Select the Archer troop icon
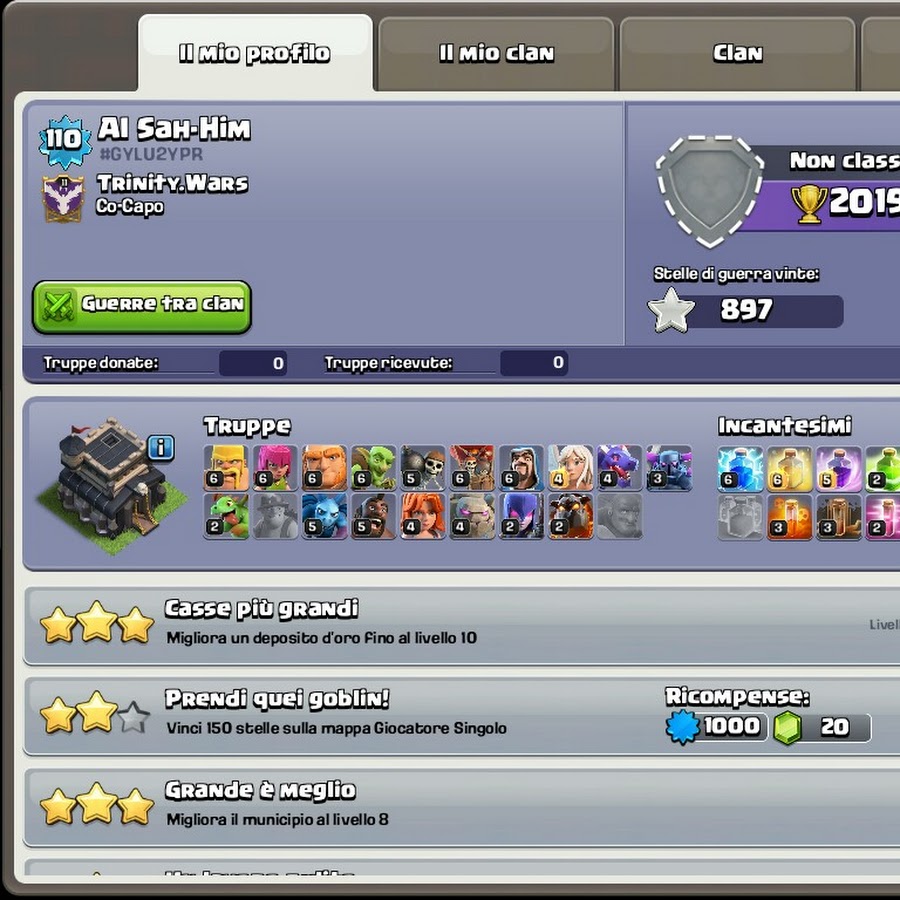This screenshot has height=900, width=900. [276, 468]
